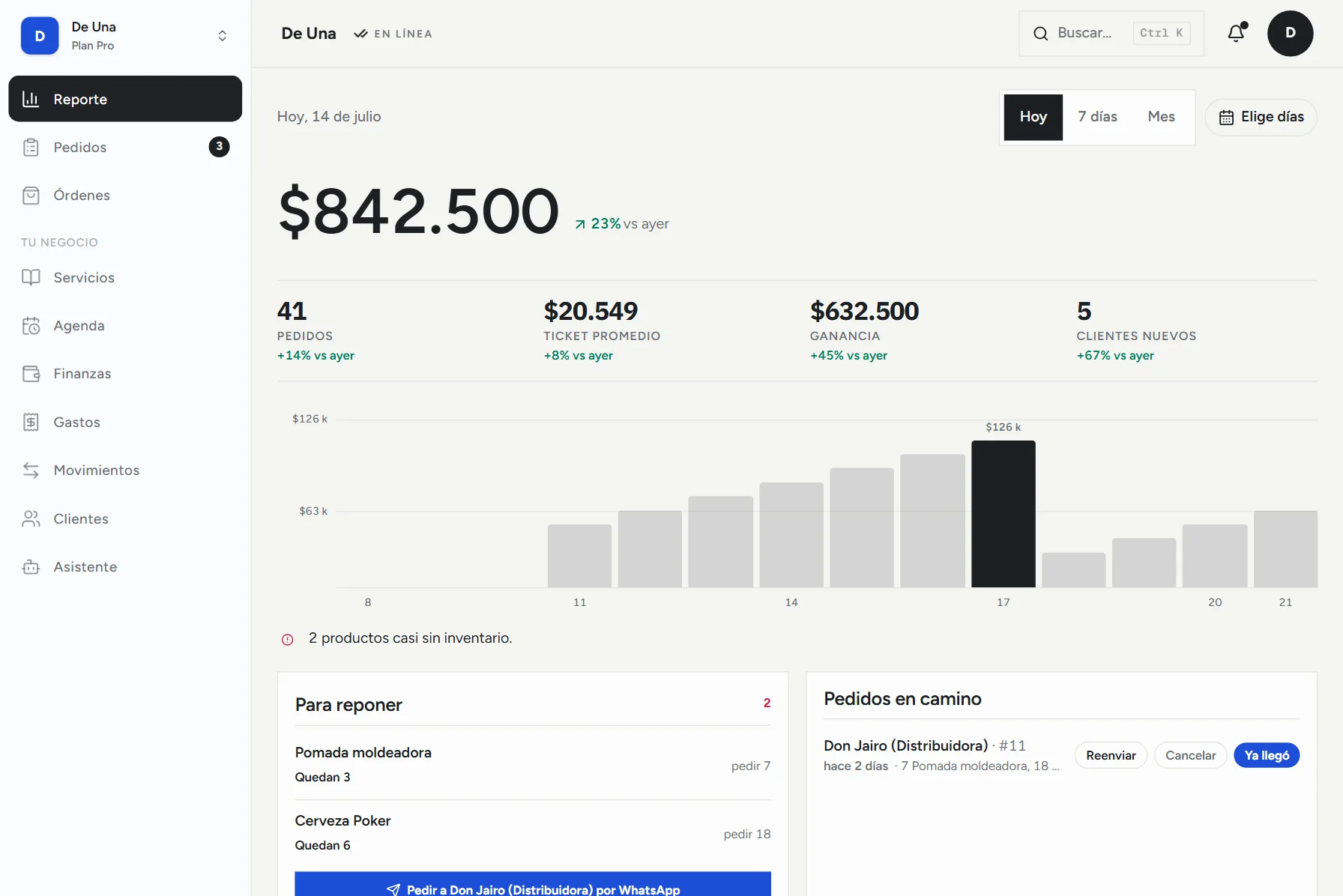Open Servicios from the sidebar
The image size is (1343, 896).
click(x=125, y=277)
